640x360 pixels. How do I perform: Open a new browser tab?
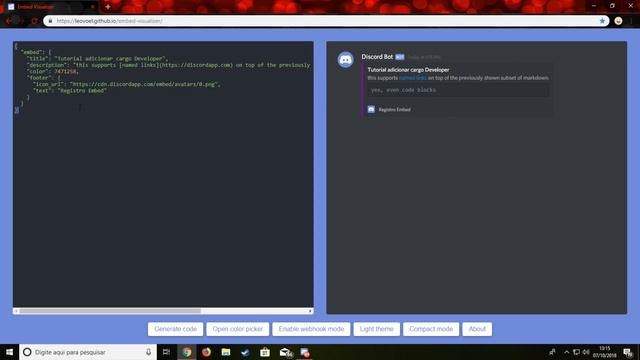108,7
